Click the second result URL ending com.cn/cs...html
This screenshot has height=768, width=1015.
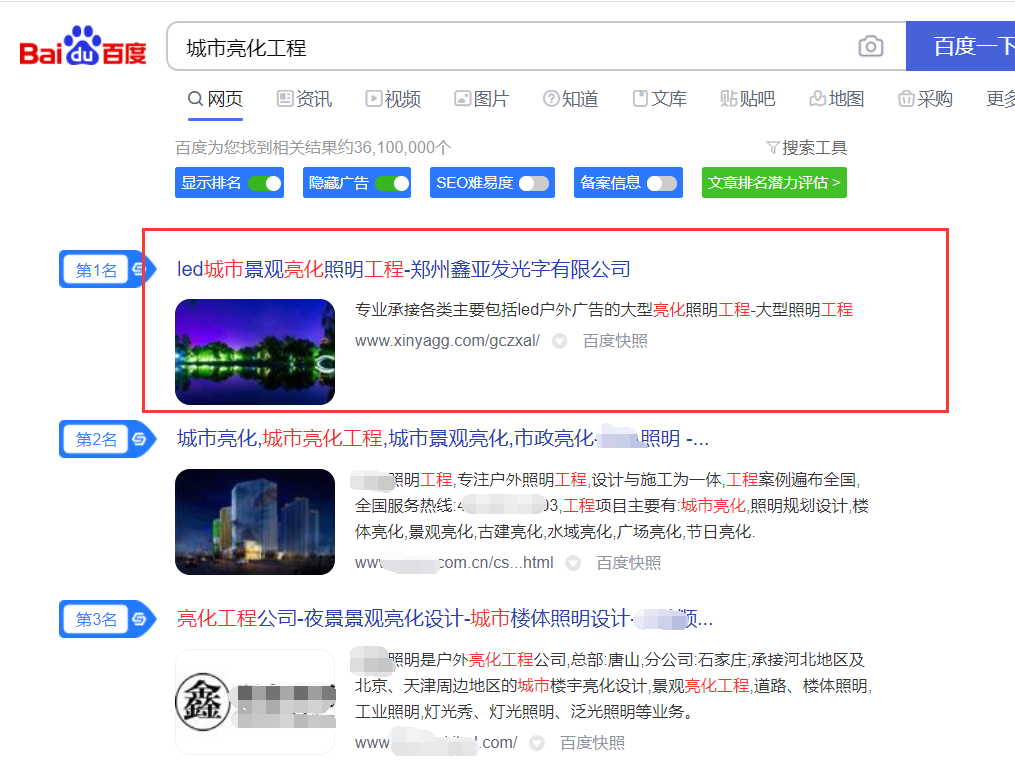pyautogui.click(x=454, y=563)
